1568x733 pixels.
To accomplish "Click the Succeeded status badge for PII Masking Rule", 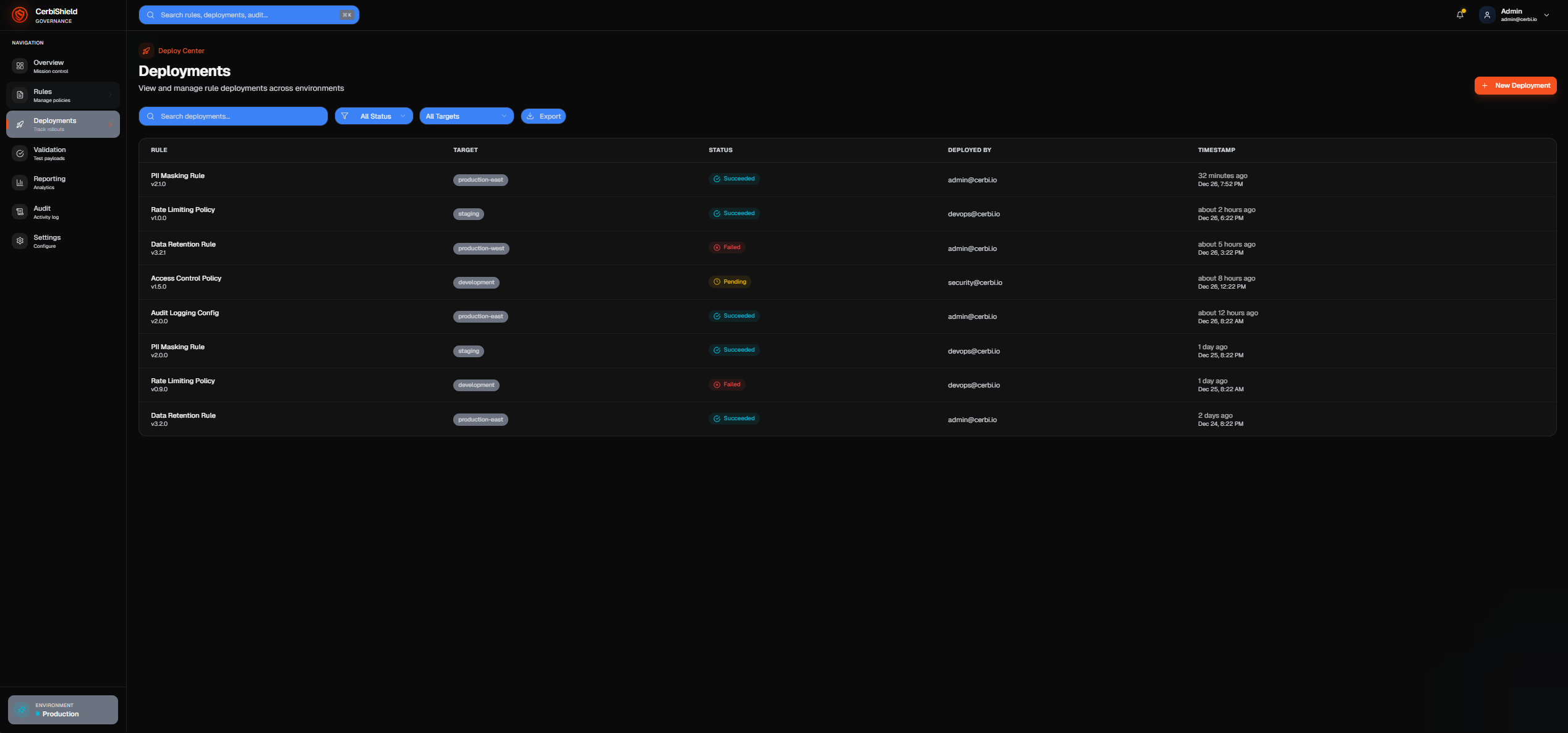I will pos(733,179).
